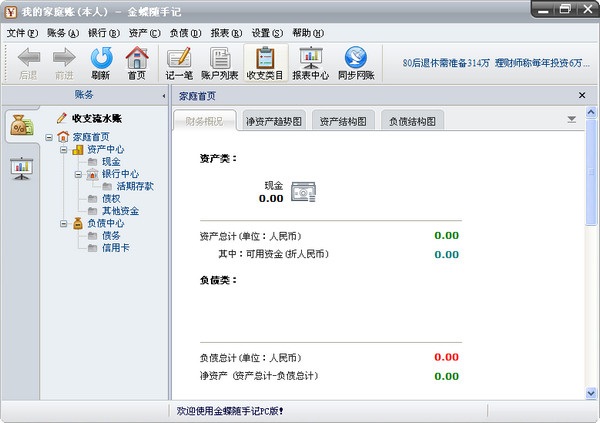Go to 首页 home via toolbar icon
The height and width of the screenshot is (423, 600).
coord(136,62)
